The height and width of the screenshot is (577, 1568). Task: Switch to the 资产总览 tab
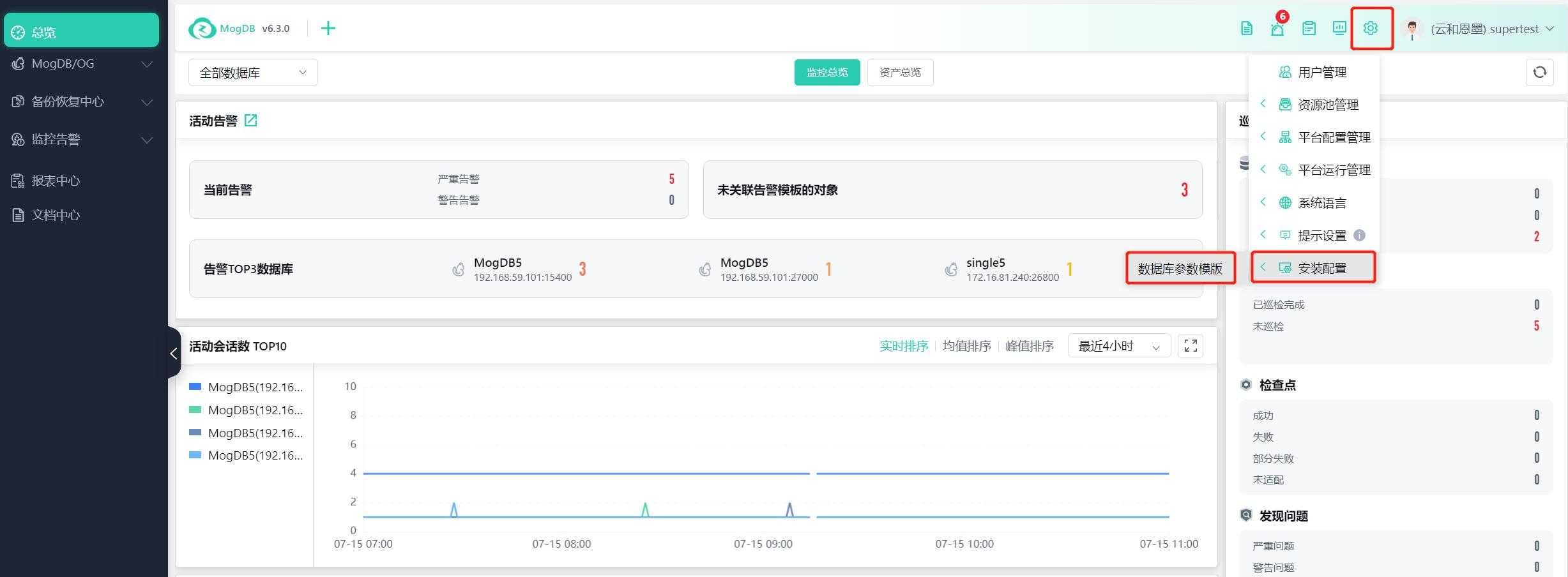click(900, 72)
